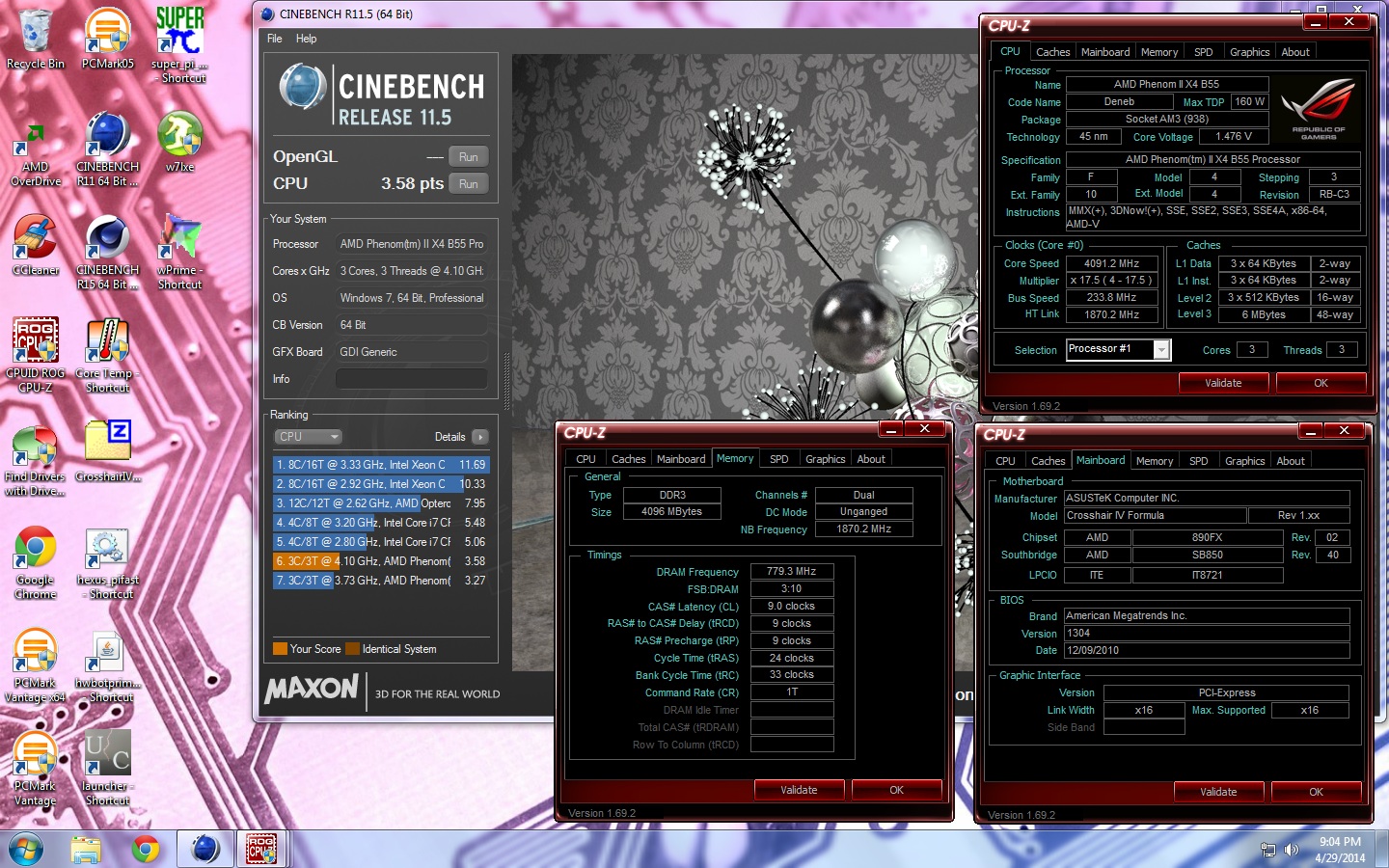The image size is (1389, 868).
Task: Open Find Drivers with DriverMax icon
Action: click(x=36, y=459)
